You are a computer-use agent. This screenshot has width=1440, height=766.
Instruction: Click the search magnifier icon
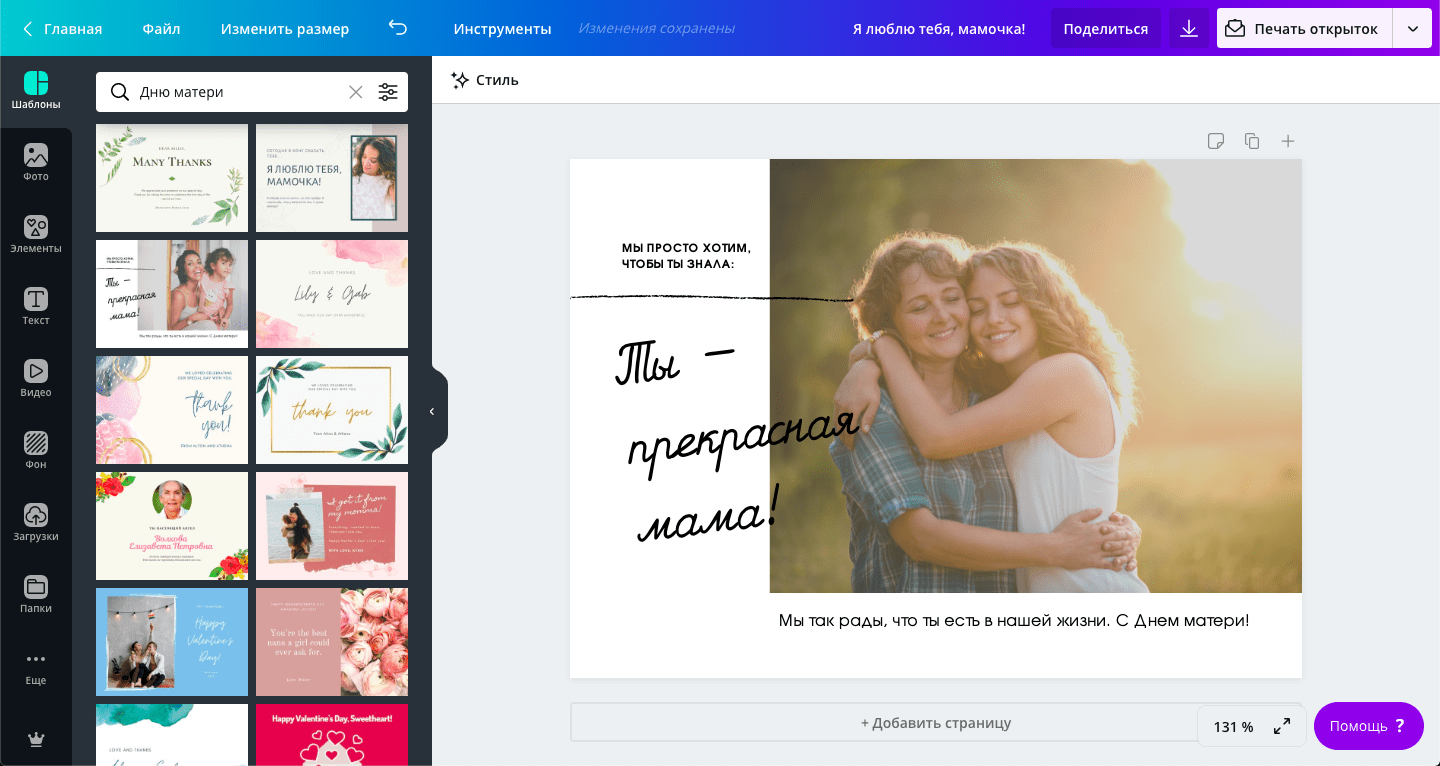point(120,92)
